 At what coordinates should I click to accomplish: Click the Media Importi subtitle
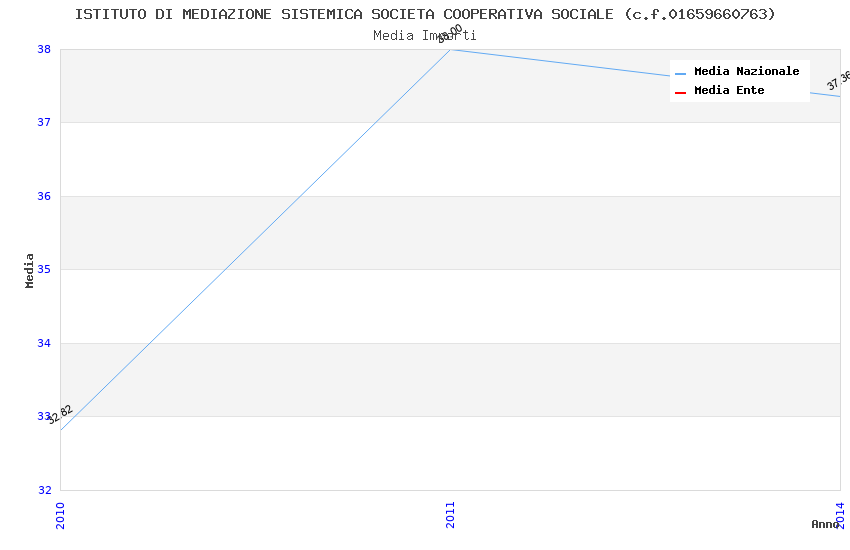(425, 36)
